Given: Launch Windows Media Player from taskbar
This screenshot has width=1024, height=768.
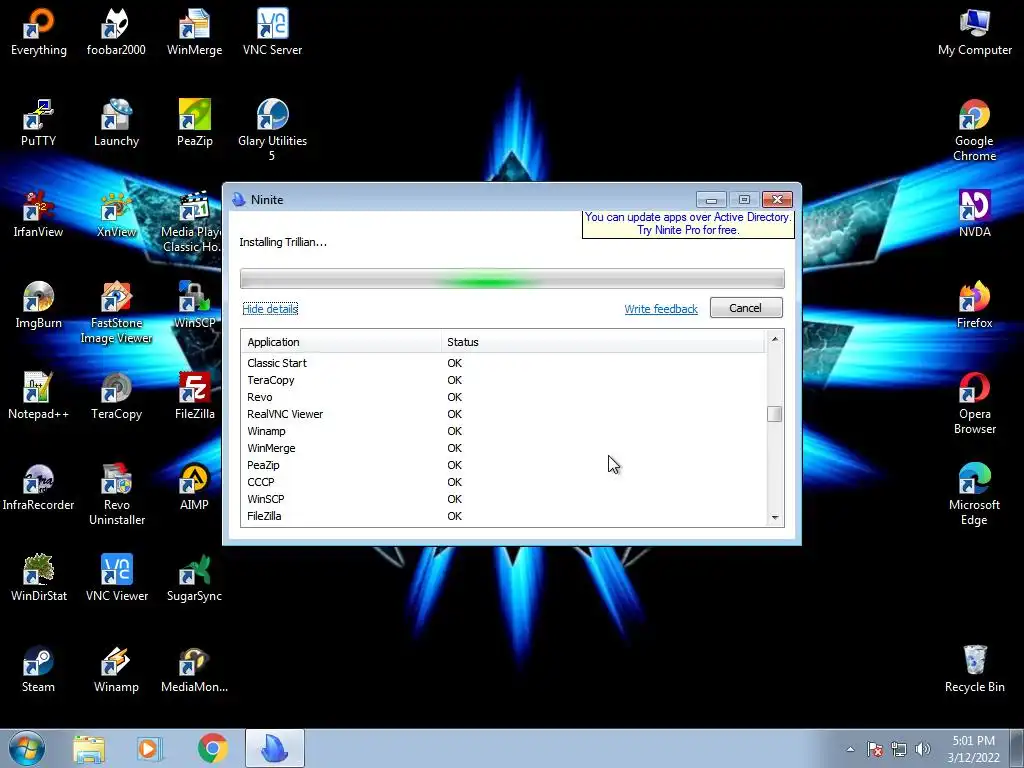Looking at the screenshot, I should (148, 748).
